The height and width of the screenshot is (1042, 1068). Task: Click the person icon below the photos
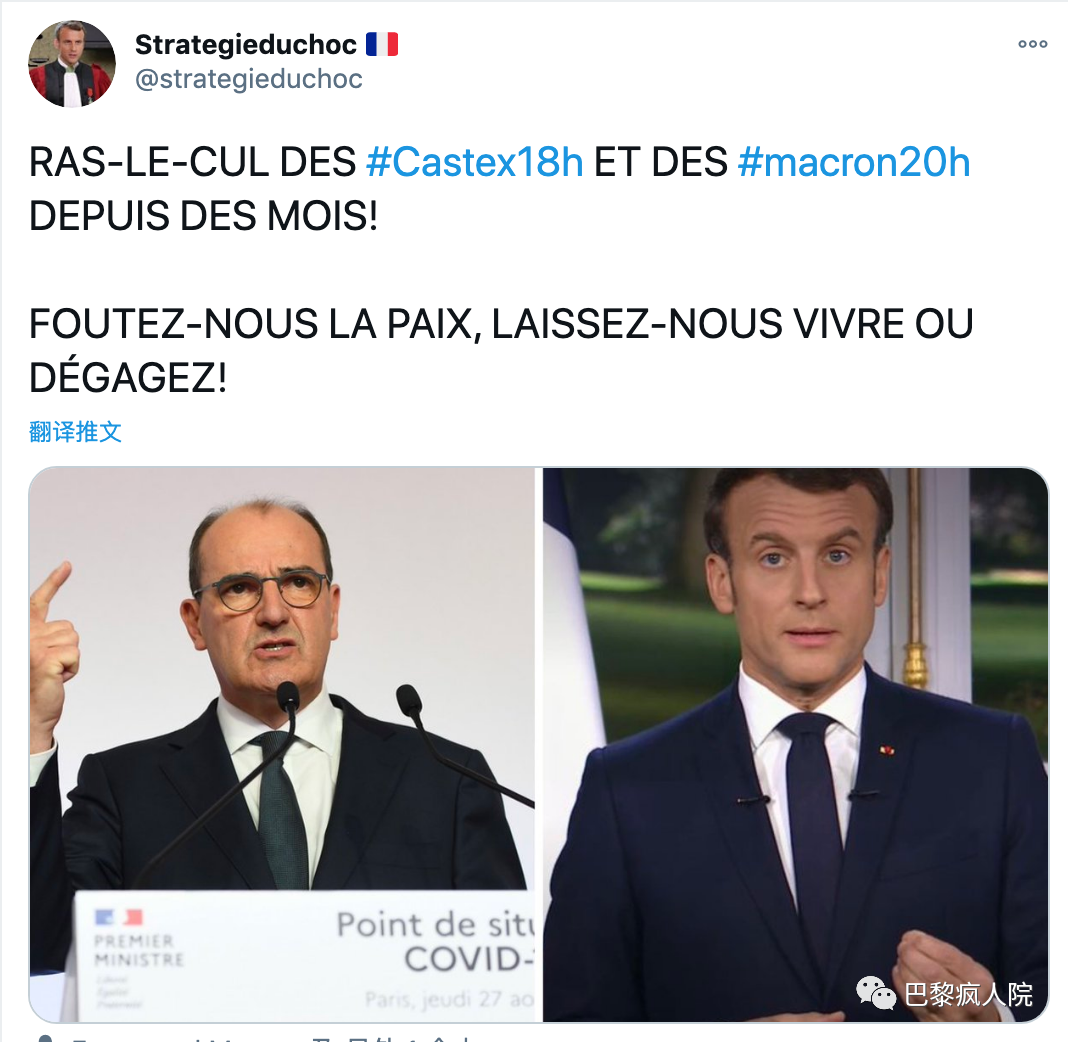point(45,1038)
